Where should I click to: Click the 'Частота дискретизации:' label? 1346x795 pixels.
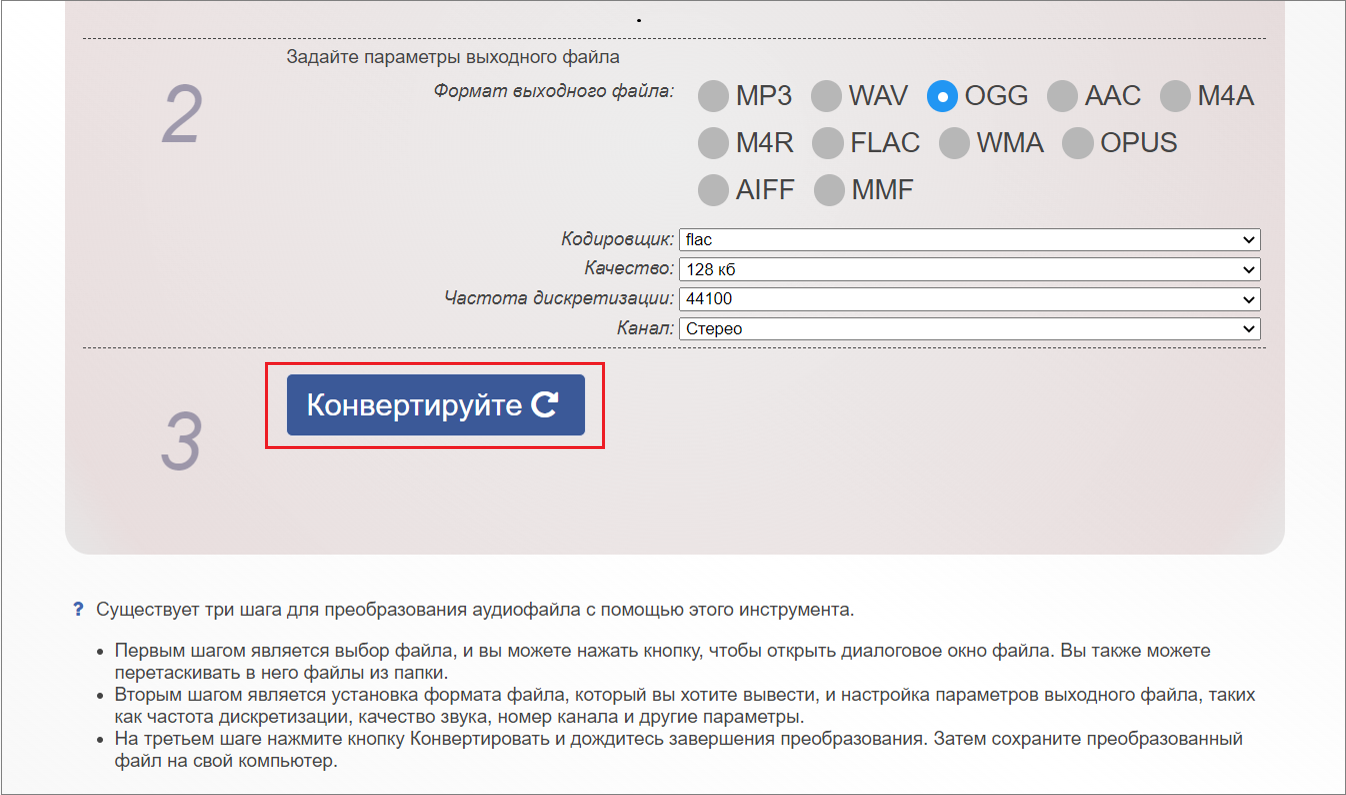click(559, 298)
